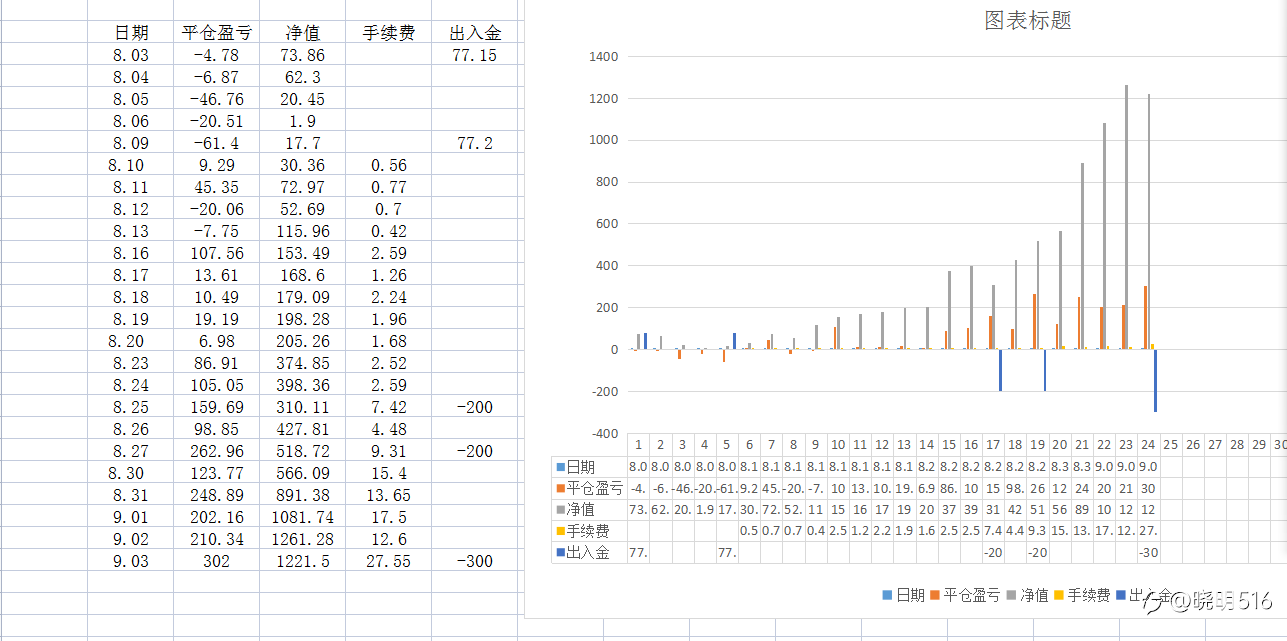
Task: Click the 手续费 legend entry below the chart
Action: [1081, 595]
